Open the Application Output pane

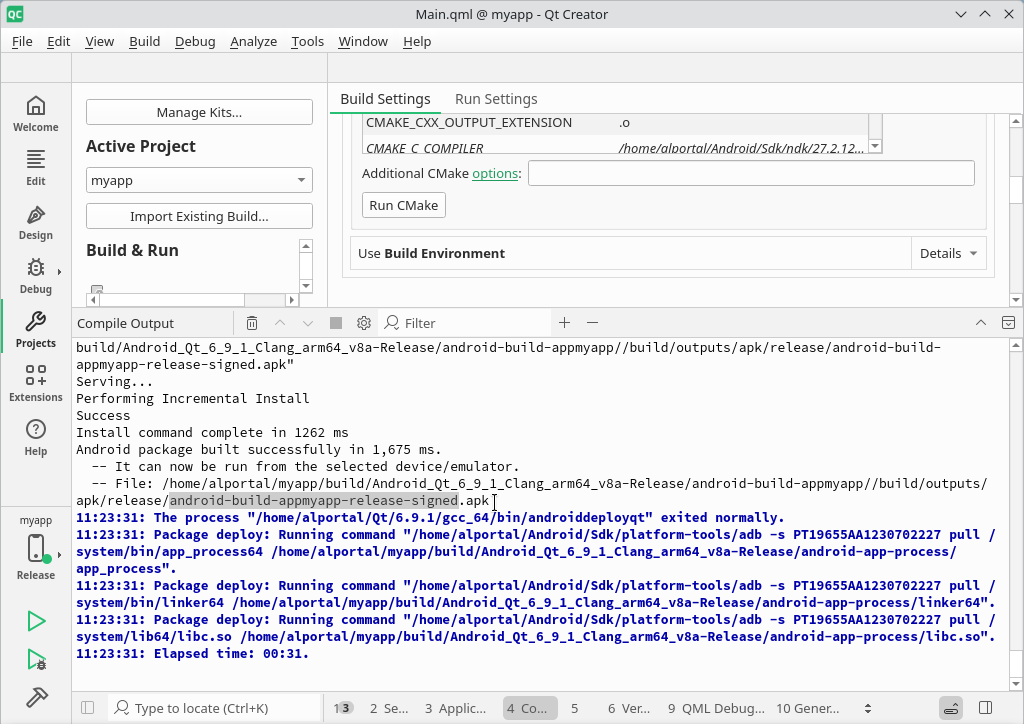coord(455,708)
